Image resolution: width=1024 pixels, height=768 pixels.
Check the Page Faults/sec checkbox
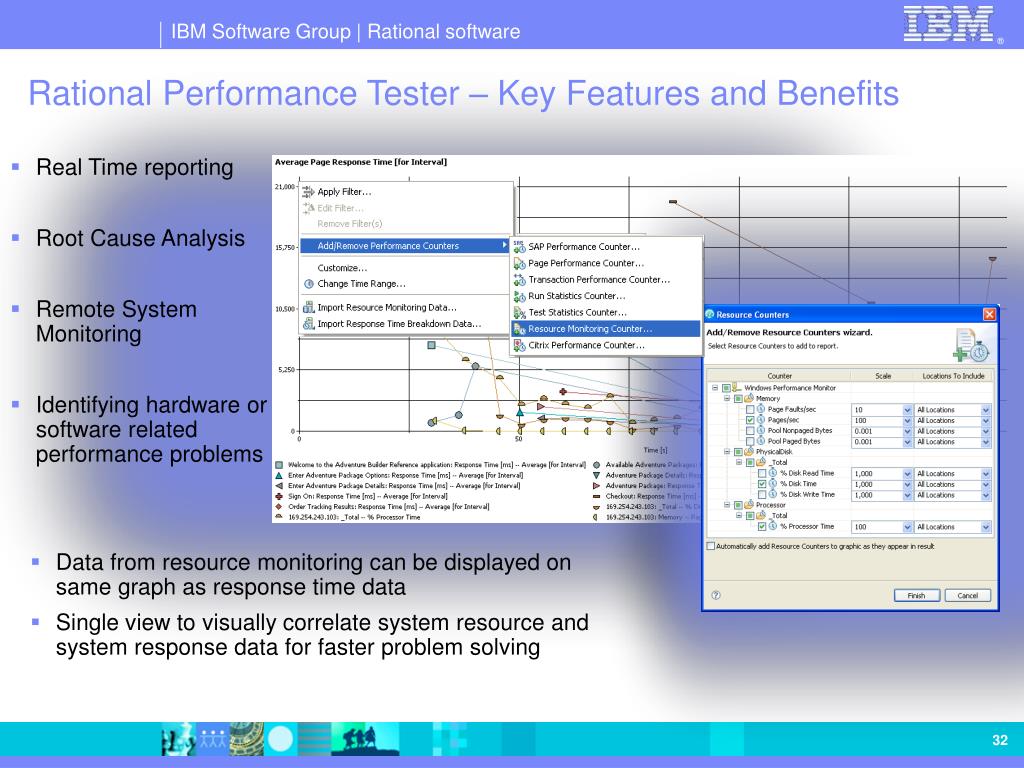point(750,409)
